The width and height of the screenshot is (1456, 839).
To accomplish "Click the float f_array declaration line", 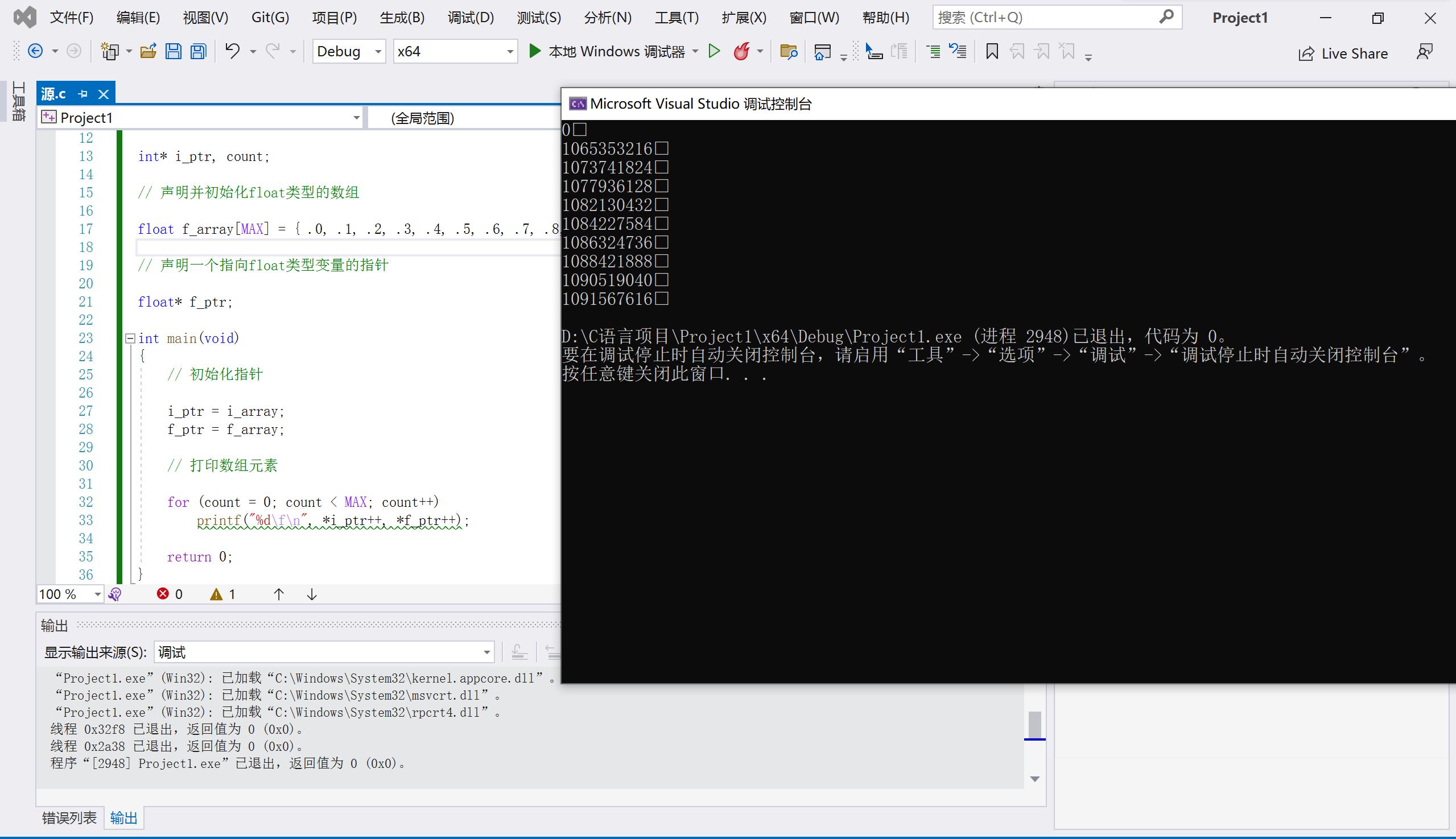I will [x=348, y=229].
